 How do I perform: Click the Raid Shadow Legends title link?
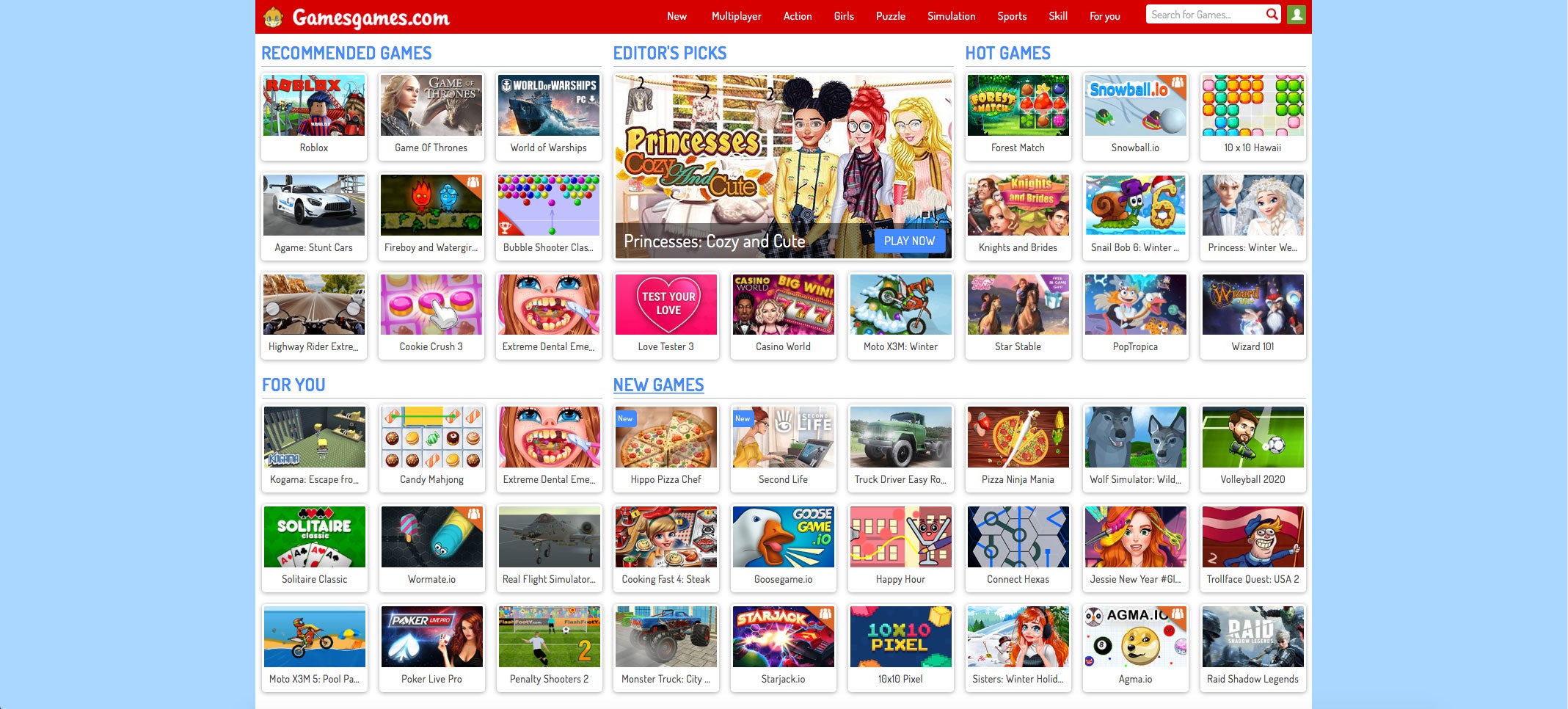tap(1252, 679)
